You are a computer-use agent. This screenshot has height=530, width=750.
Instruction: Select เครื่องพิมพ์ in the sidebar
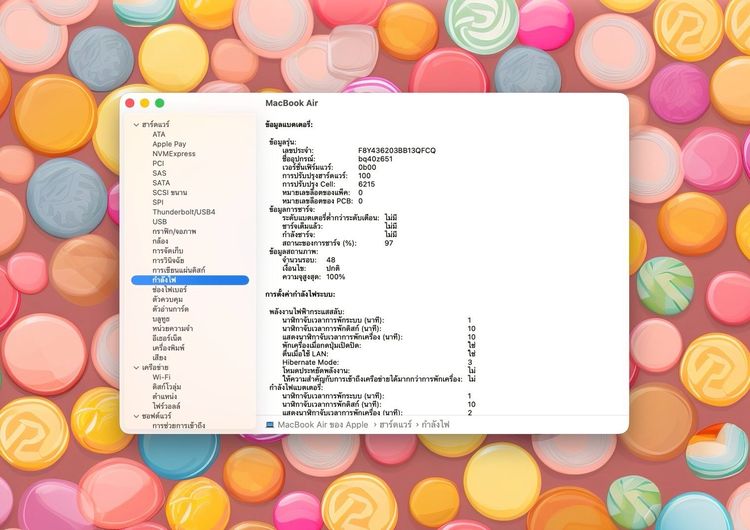point(168,348)
